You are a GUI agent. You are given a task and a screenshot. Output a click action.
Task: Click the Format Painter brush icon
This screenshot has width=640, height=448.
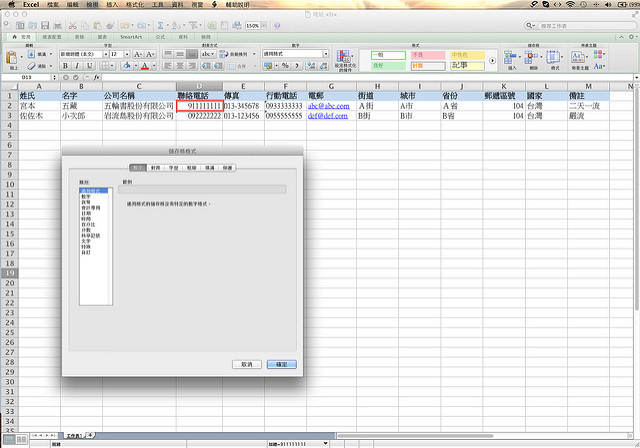110,25
